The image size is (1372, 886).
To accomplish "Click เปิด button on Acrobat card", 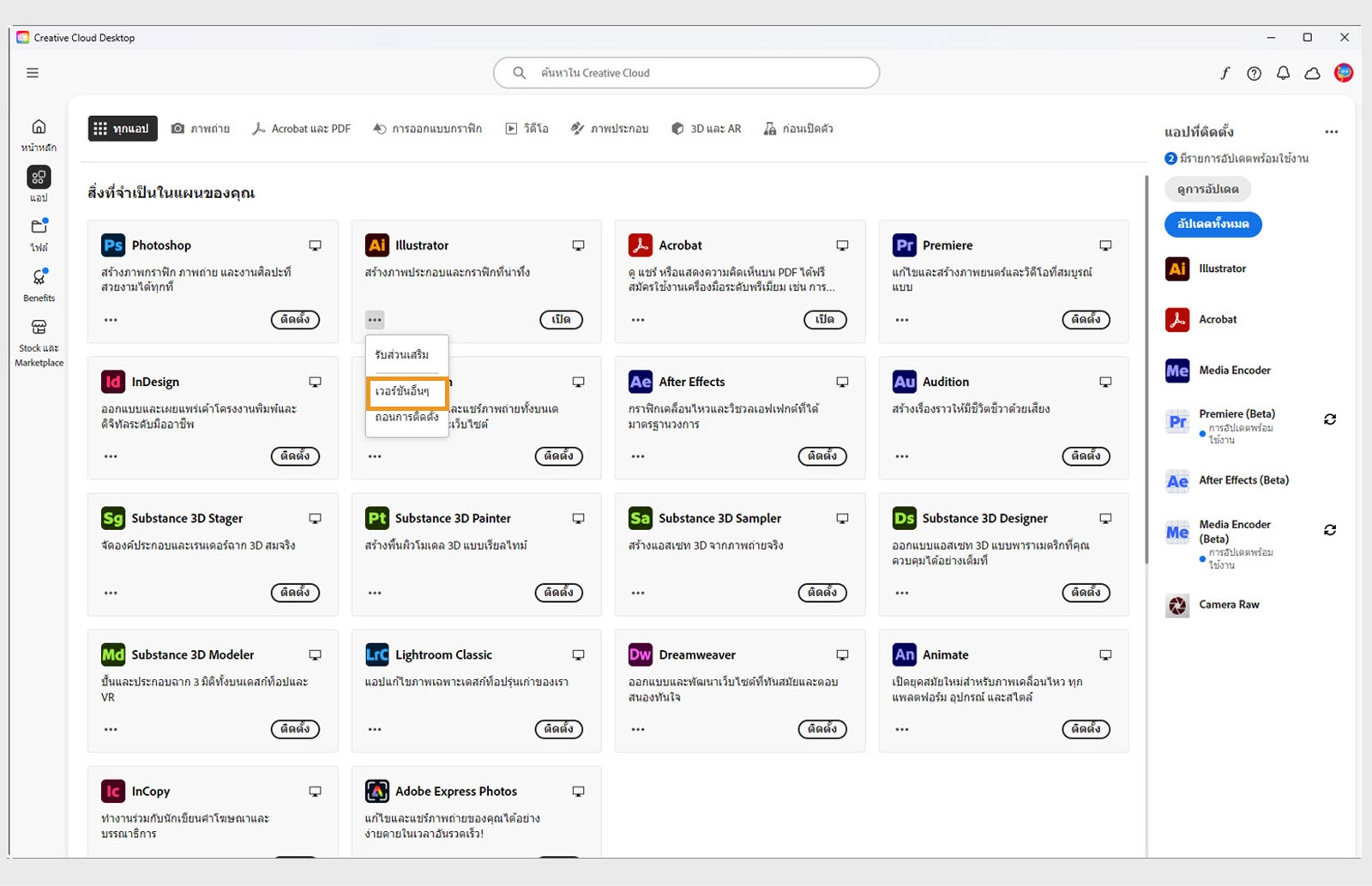I will 825,320.
